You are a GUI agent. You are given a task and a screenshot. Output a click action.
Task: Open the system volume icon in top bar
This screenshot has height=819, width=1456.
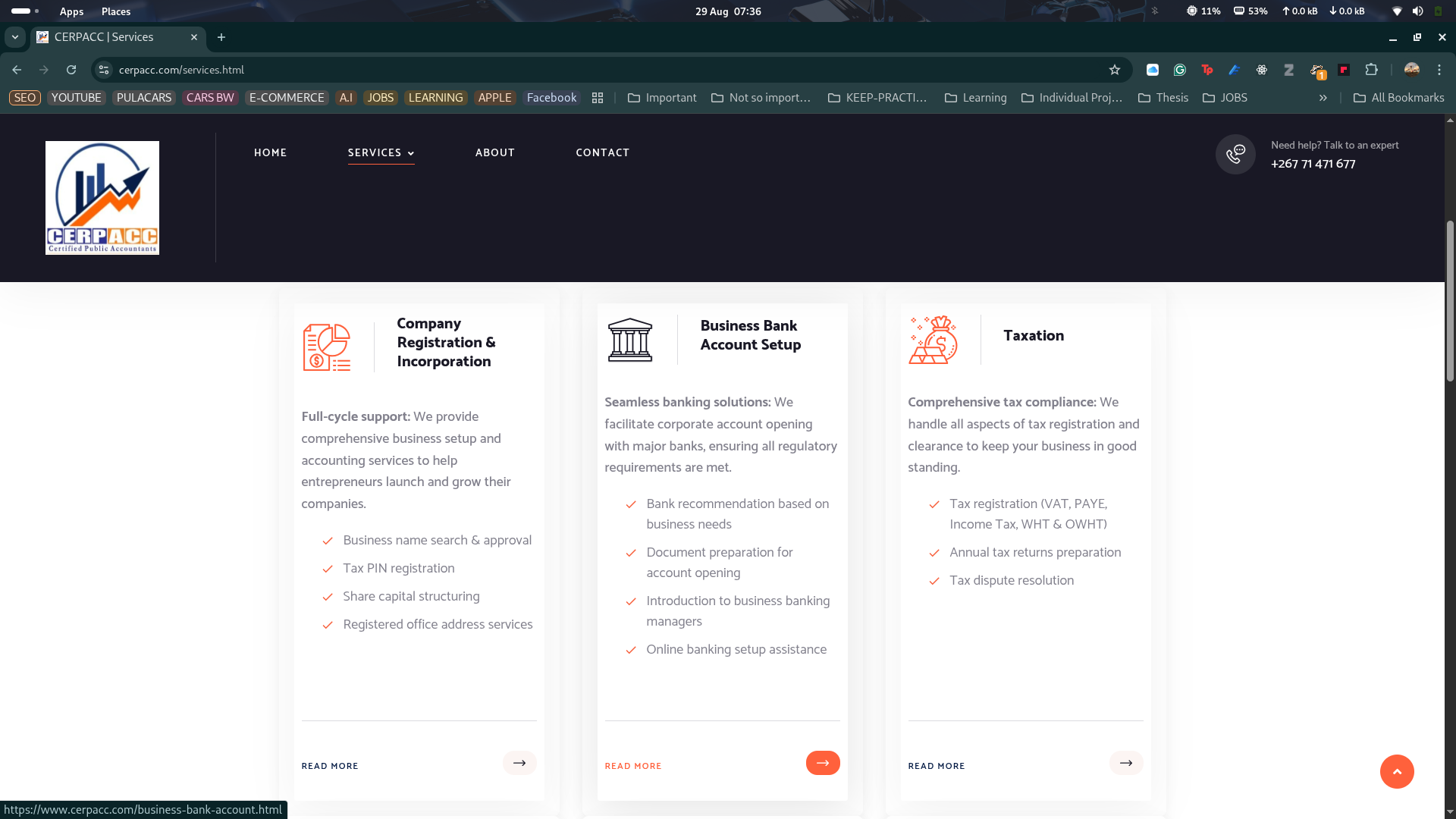click(1417, 11)
